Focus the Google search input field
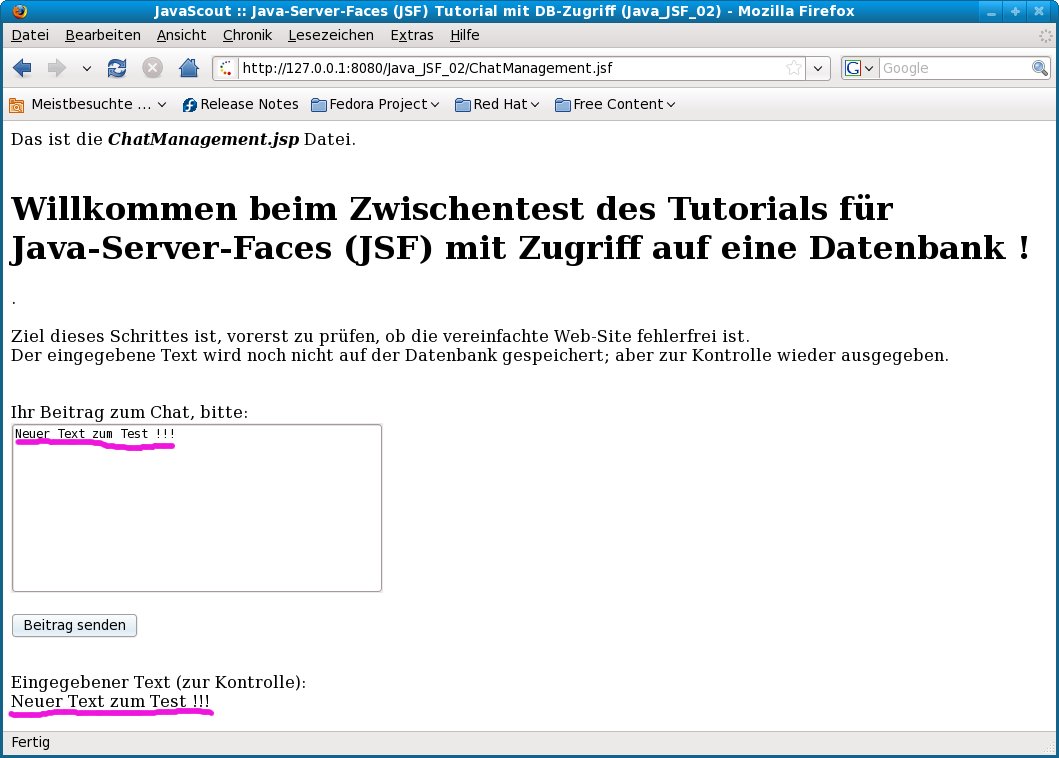The image size is (1059, 758). pos(954,68)
